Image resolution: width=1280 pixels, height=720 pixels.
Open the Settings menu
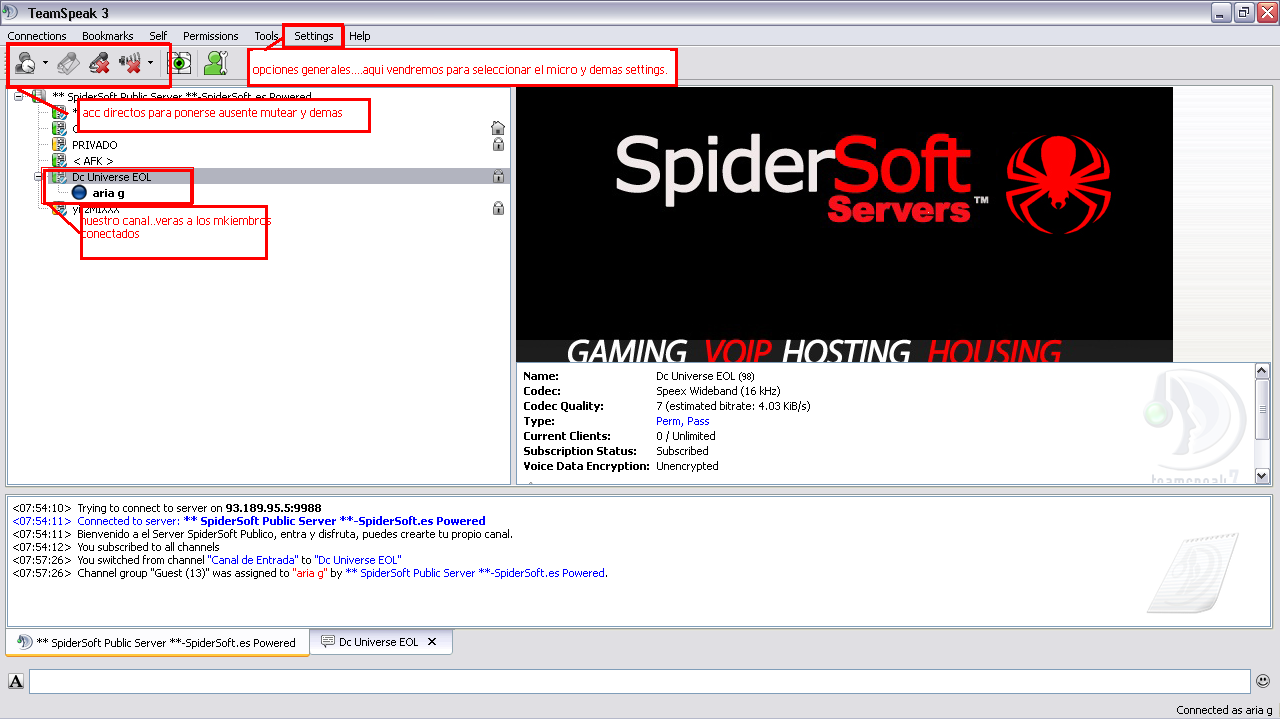point(314,36)
